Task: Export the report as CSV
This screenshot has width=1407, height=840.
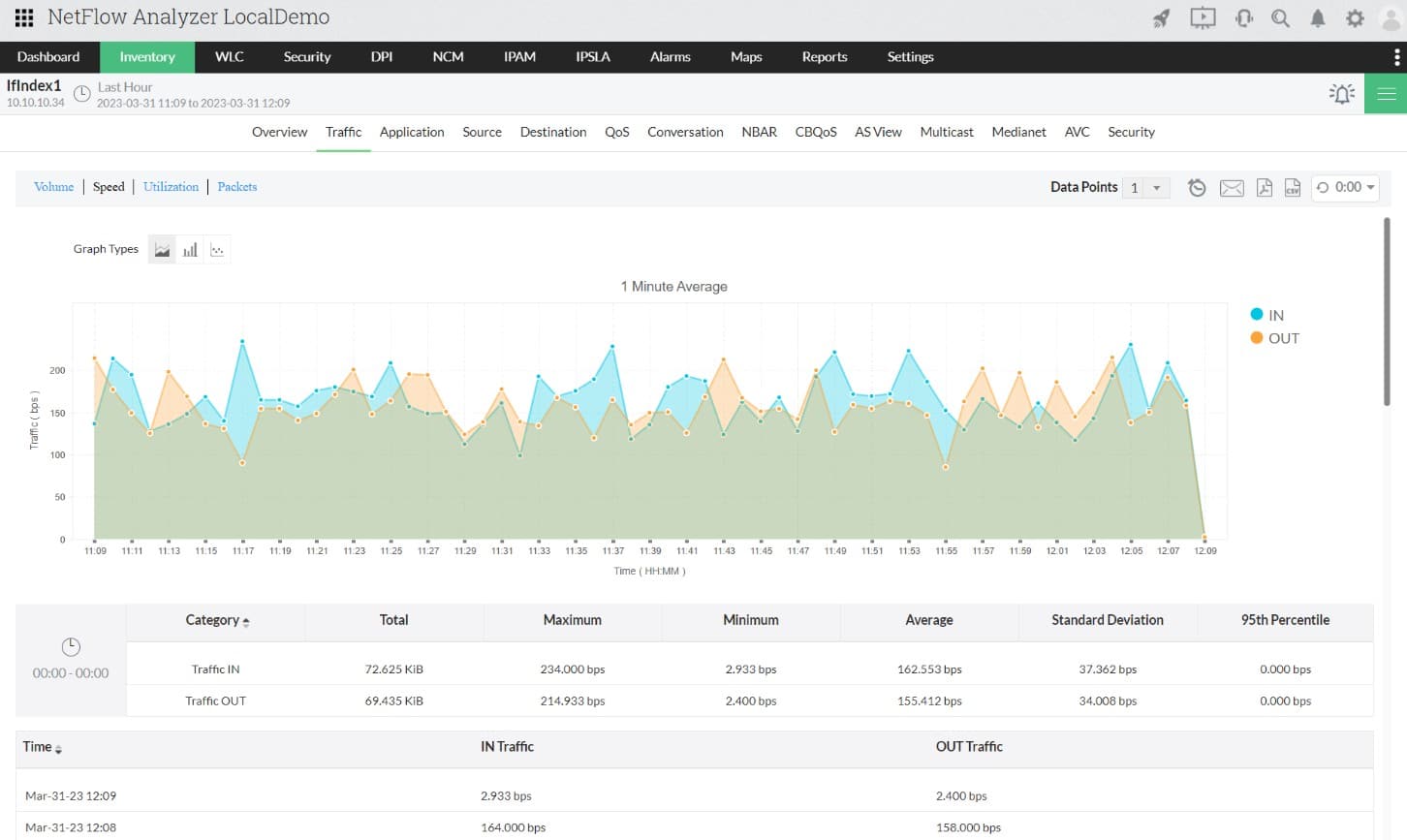Action: [1292, 188]
